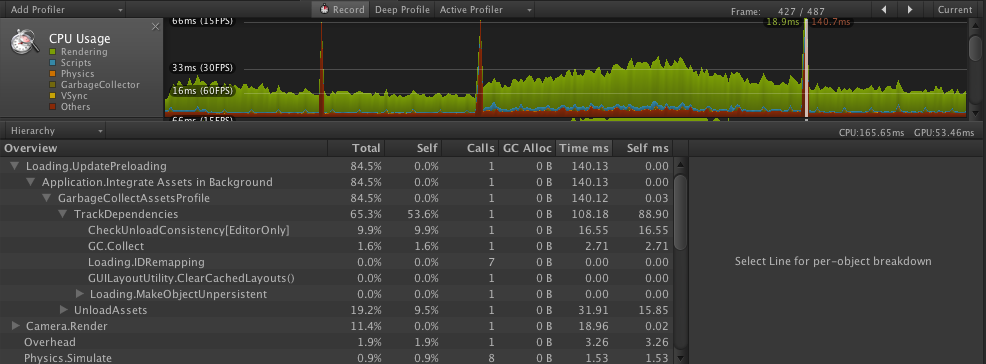Click the selected frame marker in chart
This screenshot has width=986, height=364.
[806, 69]
